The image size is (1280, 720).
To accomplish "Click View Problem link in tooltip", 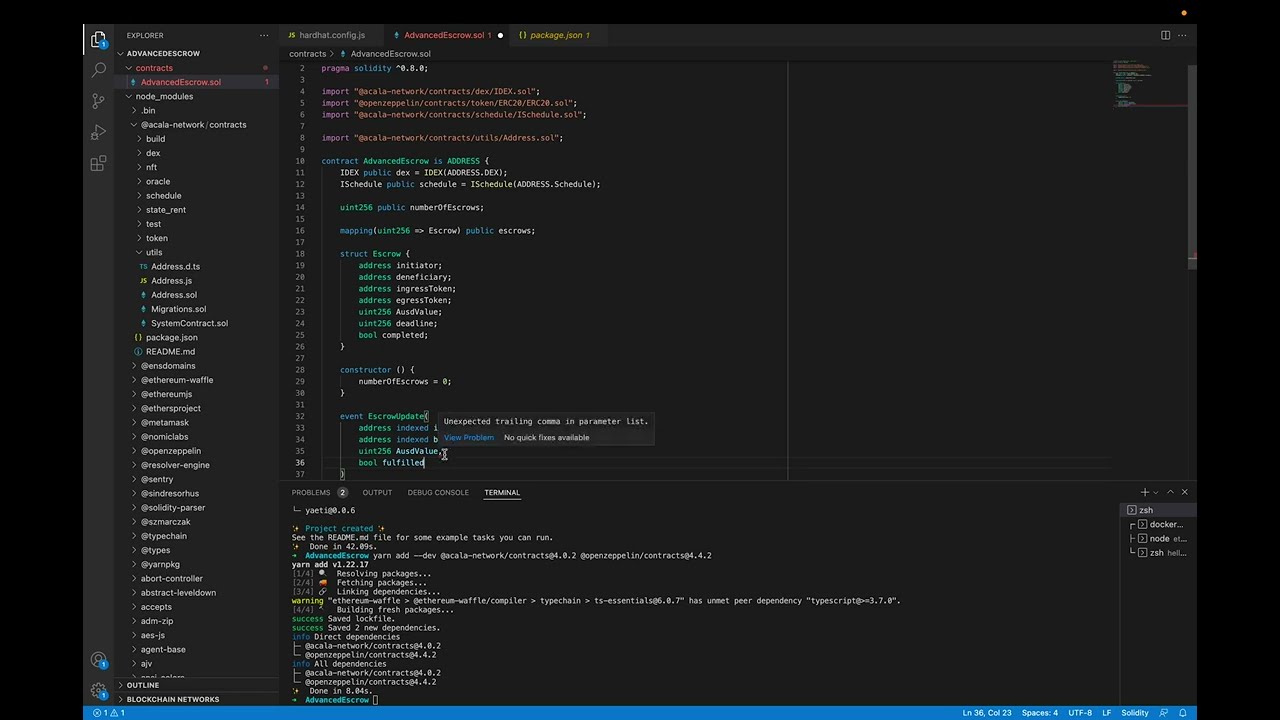I will 469,437.
